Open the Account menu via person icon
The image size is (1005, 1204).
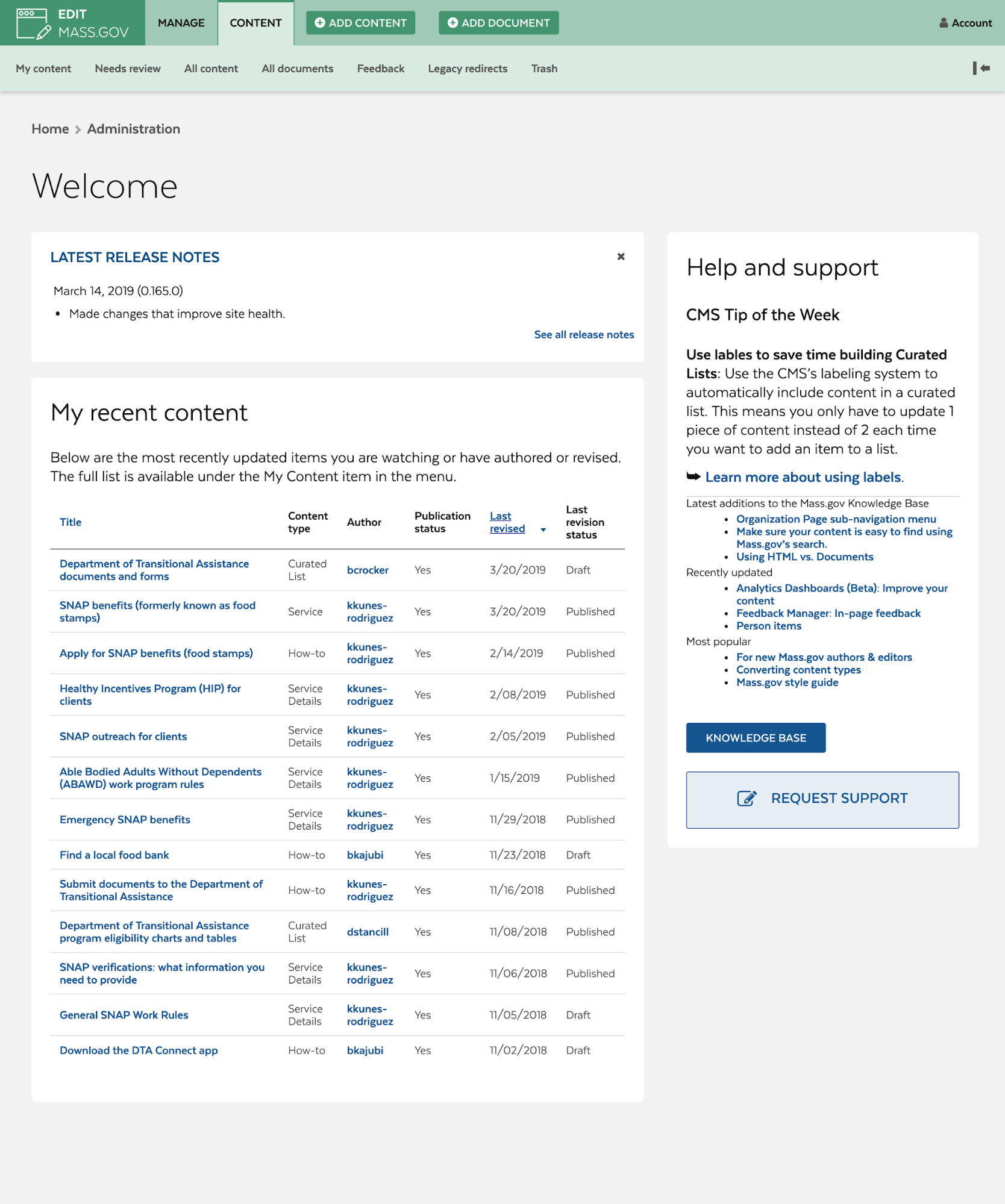tap(942, 23)
